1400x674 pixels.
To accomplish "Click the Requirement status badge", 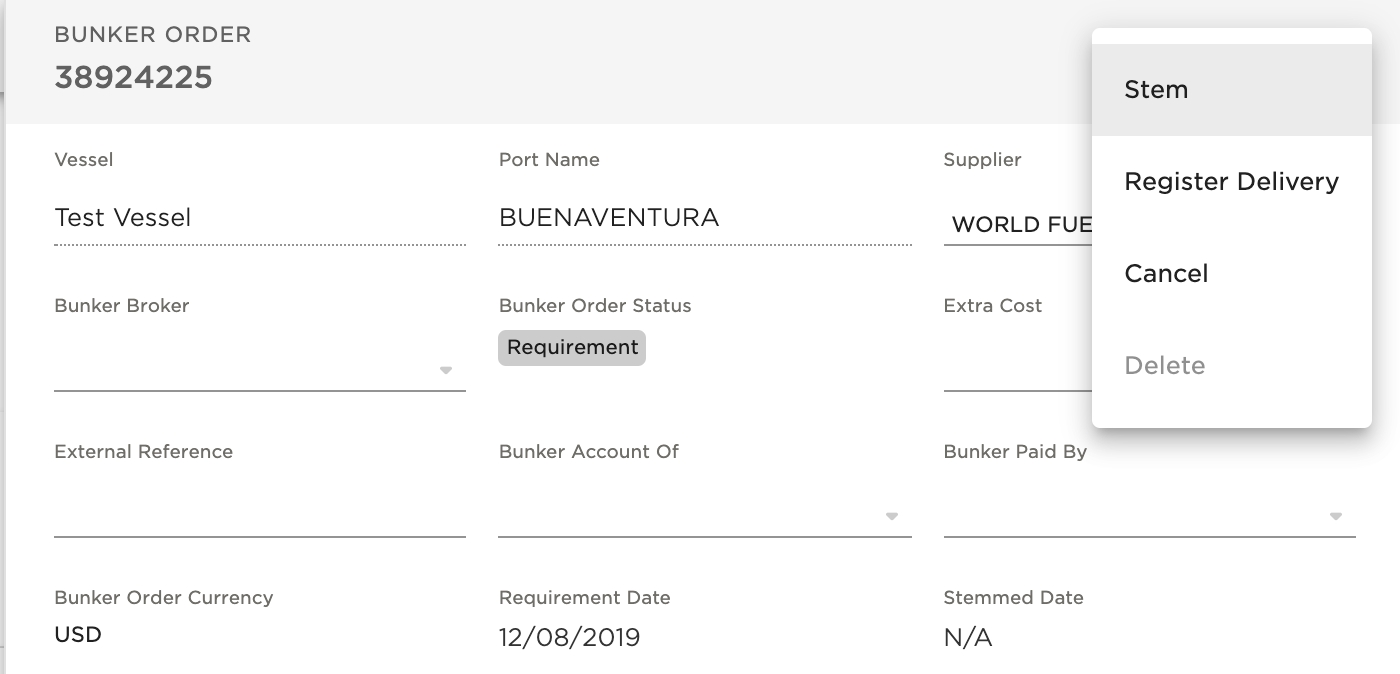I will [572, 348].
